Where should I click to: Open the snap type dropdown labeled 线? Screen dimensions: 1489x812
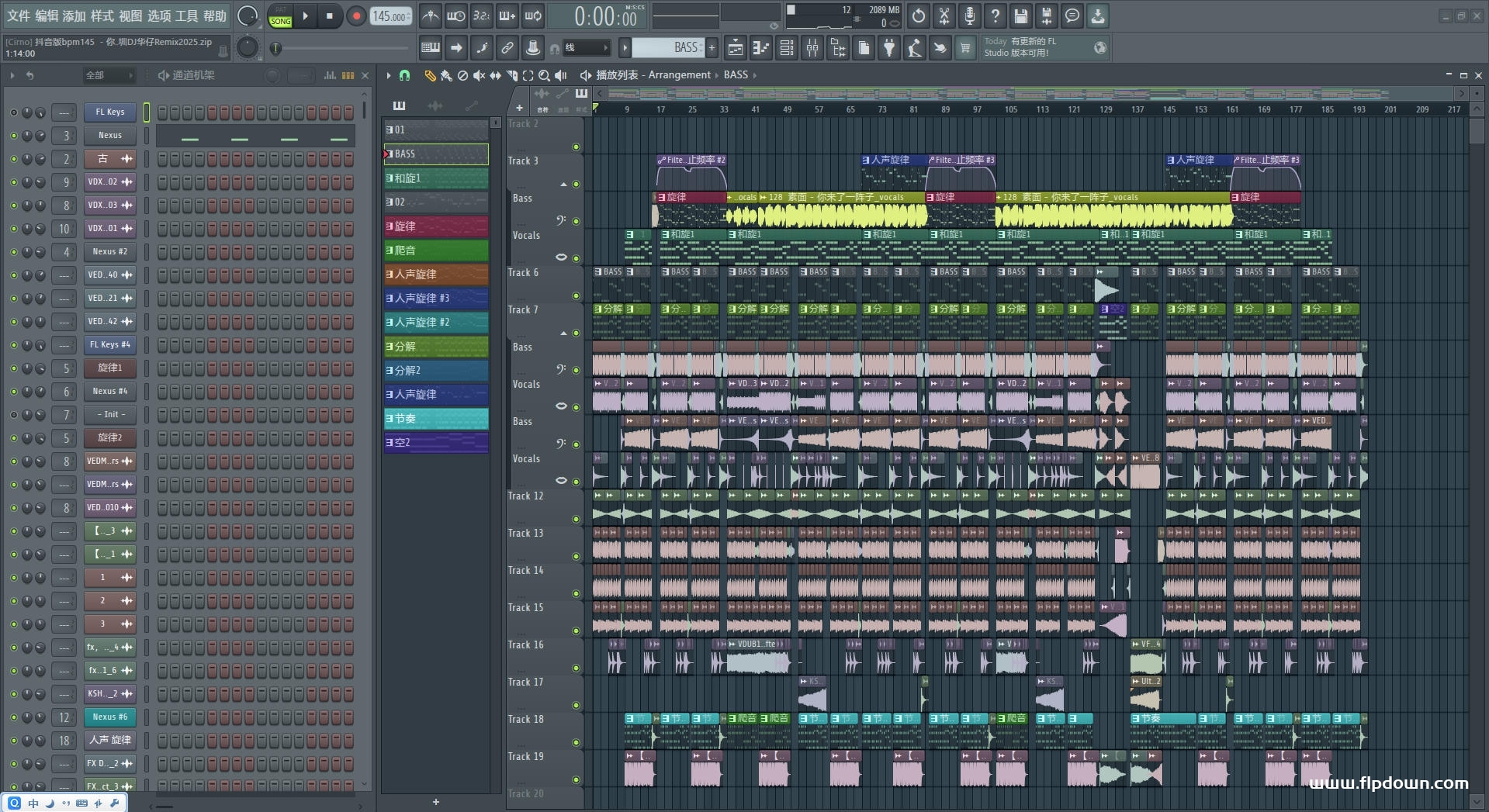coord(586,48)
